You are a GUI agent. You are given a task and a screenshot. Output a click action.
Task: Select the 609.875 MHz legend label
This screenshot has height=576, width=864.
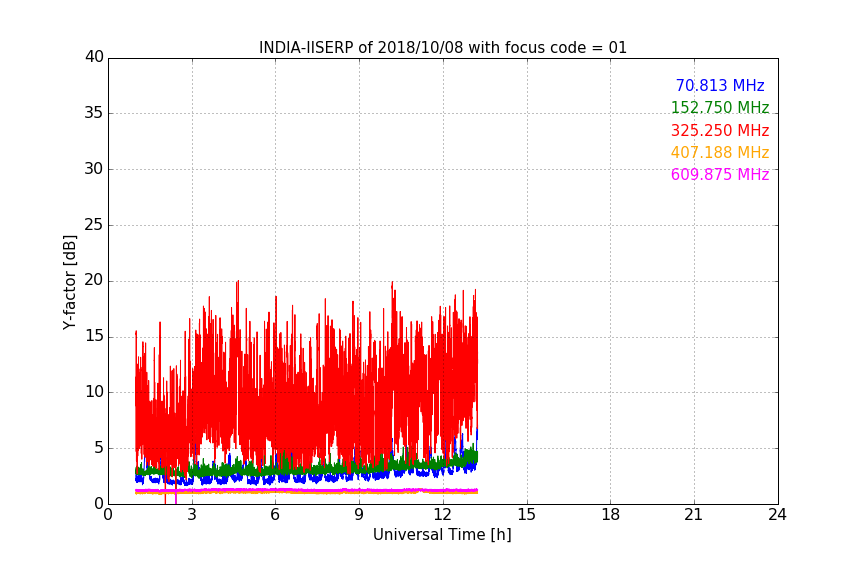tap(720, 174)
